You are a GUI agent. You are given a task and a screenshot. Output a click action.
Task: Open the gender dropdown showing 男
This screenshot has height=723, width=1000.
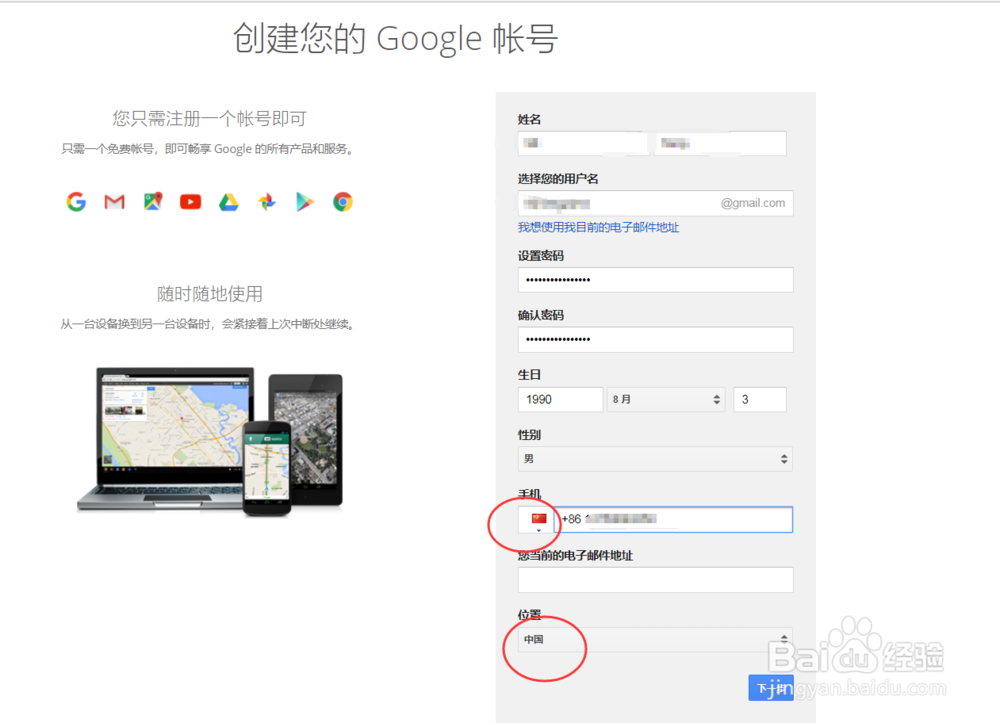coord(656,459)
